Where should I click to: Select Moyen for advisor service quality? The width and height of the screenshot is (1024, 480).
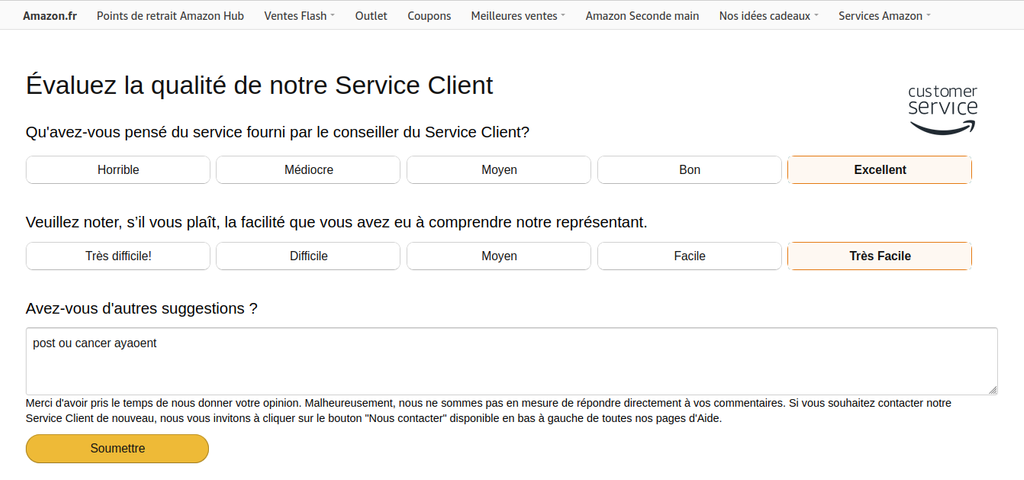pos(499,170)
